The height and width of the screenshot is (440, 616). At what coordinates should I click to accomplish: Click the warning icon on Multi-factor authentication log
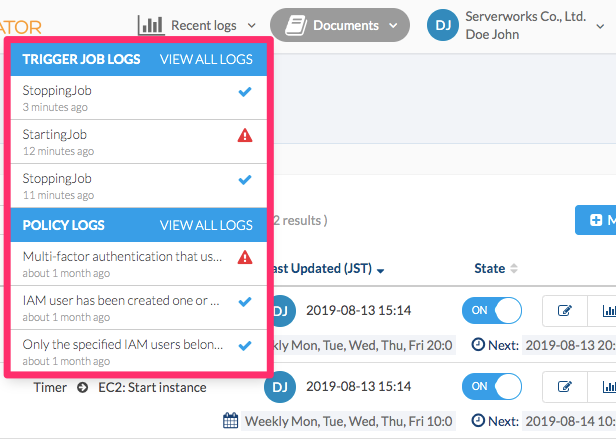tap(245, 257)
